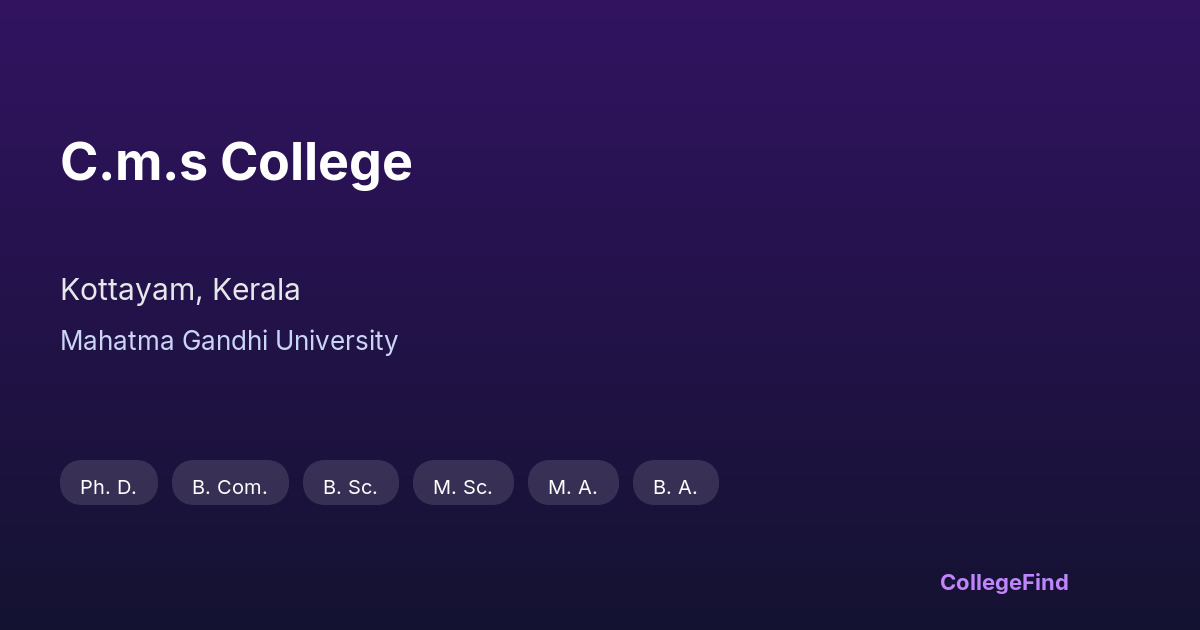Image resolution: width=1200 pixels, height=630 pixels.
Task: Click the C.m.s College heading
Action: [236, 162]
